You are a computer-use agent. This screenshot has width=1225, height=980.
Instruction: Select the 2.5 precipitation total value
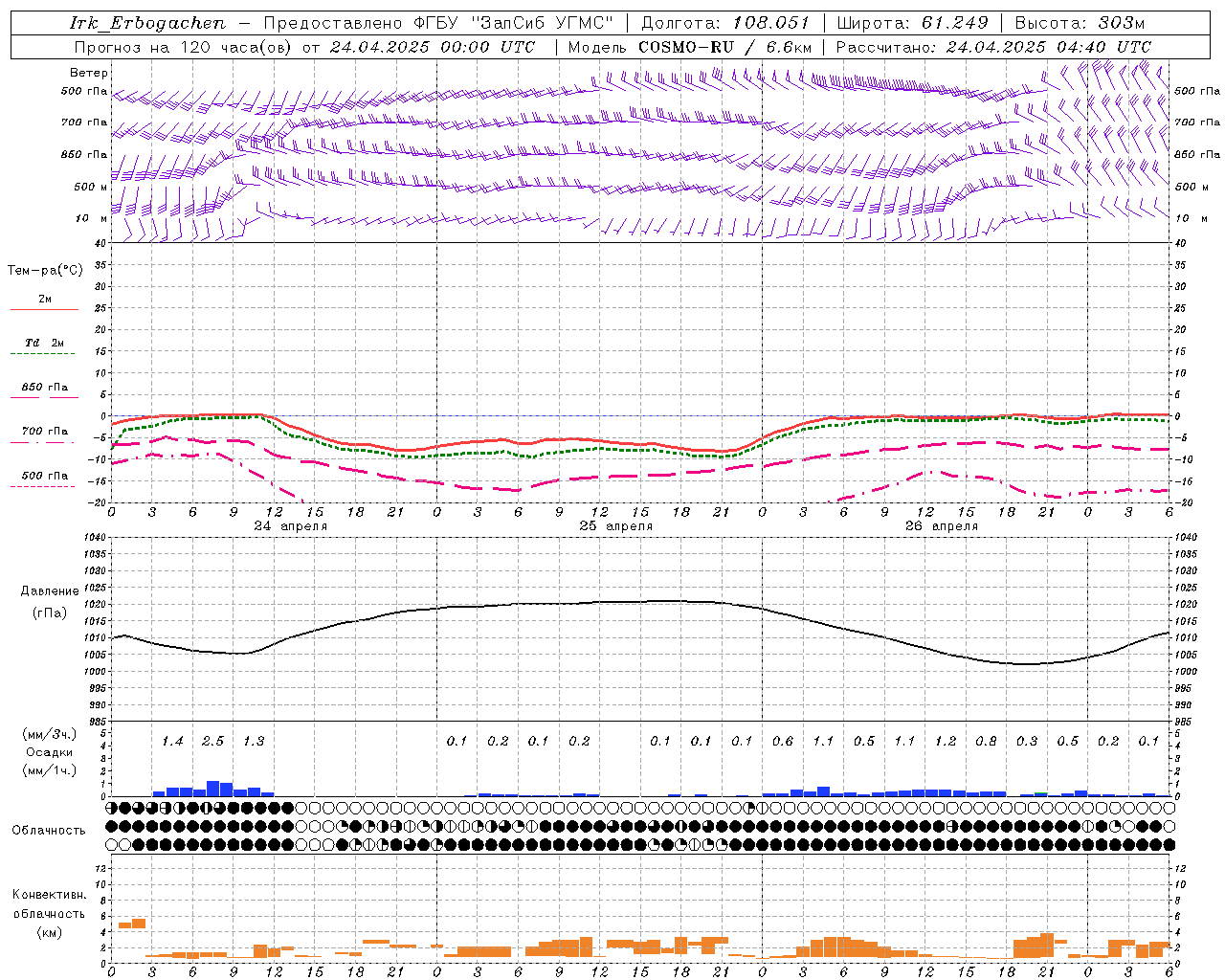point(212,742)
